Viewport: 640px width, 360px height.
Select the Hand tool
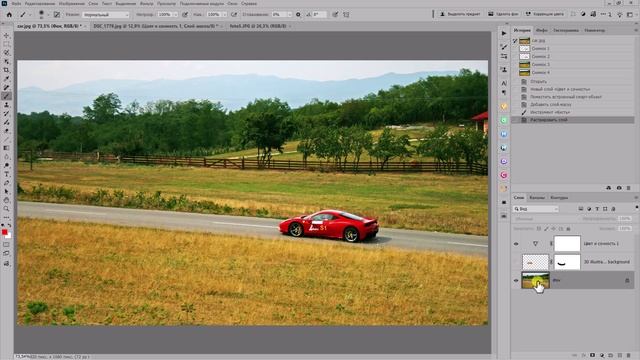click(7, 200)
